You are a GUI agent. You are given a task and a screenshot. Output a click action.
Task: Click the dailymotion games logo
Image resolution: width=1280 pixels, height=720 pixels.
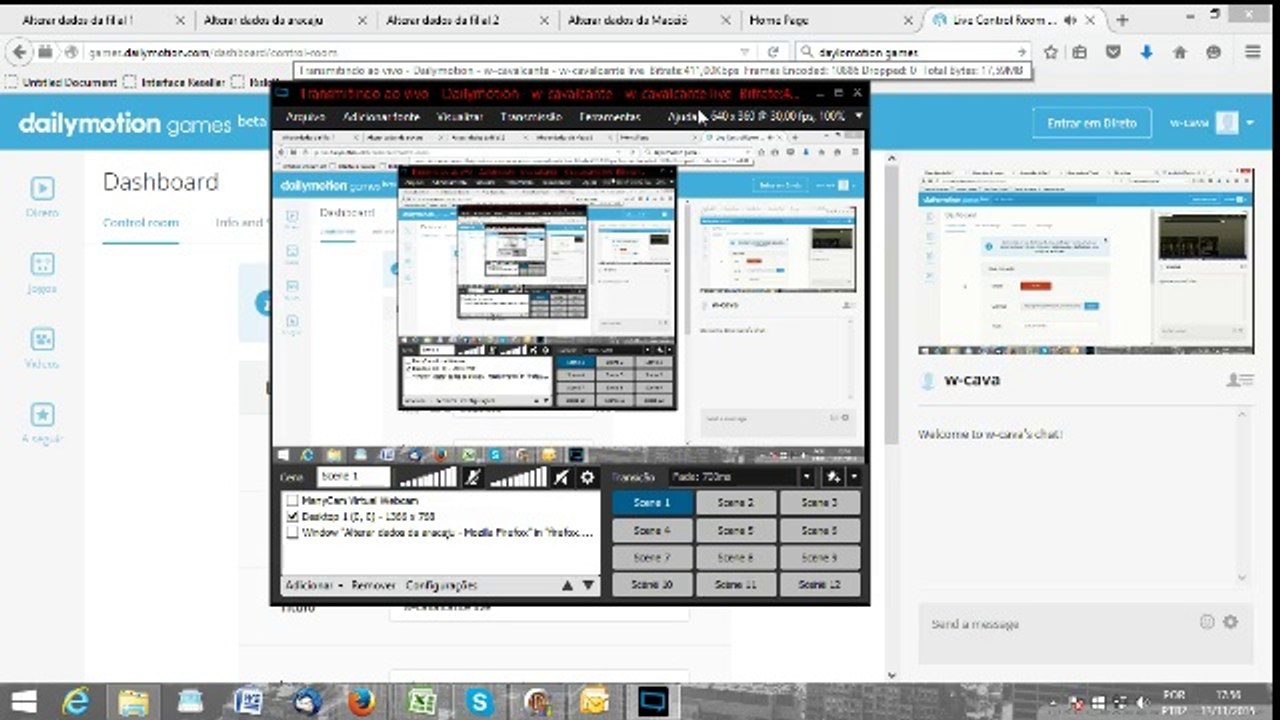142,123
